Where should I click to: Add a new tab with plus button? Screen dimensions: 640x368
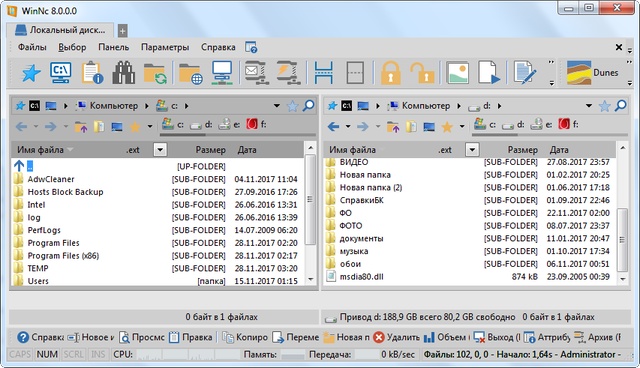pos(122,31)
